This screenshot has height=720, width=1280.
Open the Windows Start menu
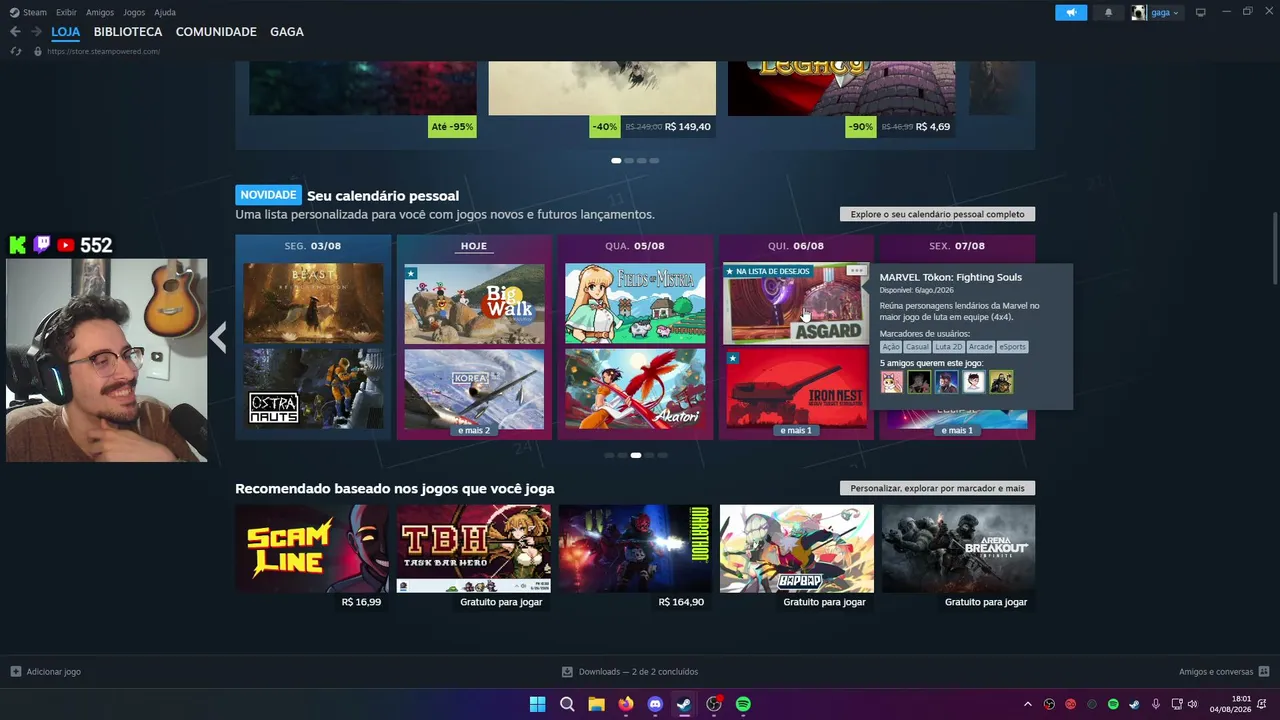click(537, 704)
